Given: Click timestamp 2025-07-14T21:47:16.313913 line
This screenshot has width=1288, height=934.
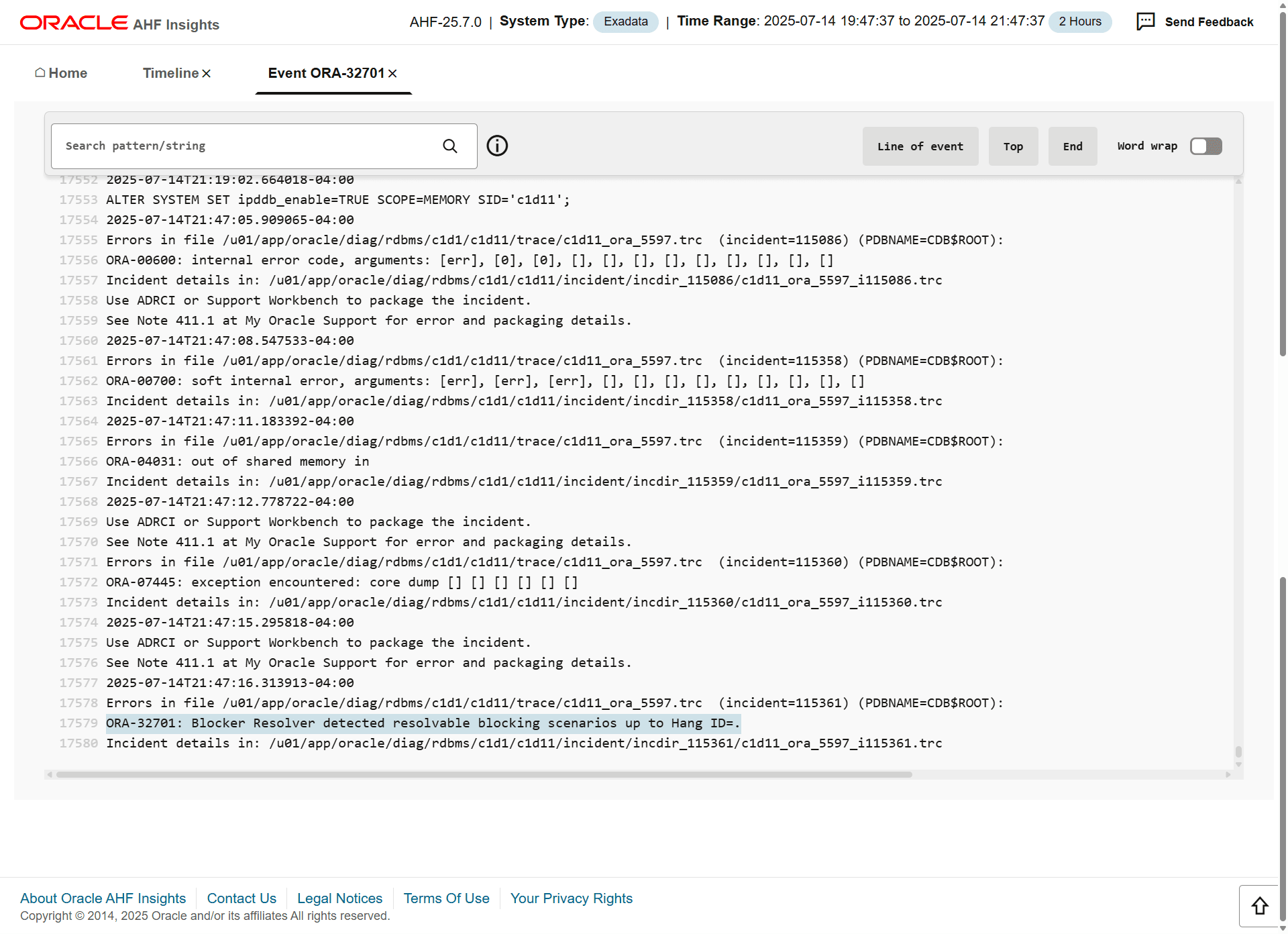Looking at the screenshot, I should click(x=229, y=683).
